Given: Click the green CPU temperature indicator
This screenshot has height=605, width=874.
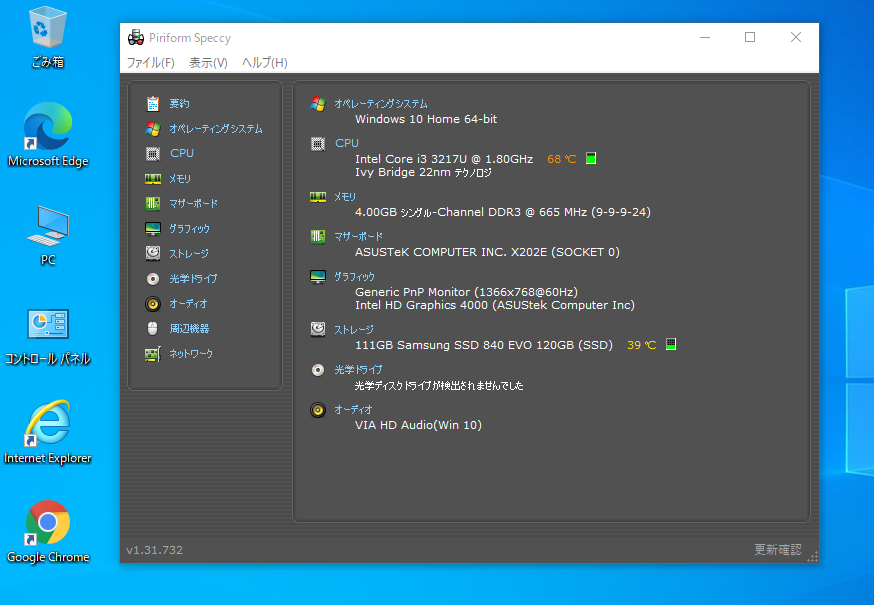Looking at the screenshot, I should pos(591,158).
